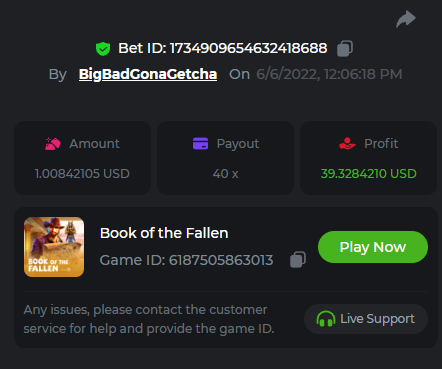Click the share arrow icon
The image size is (442, 369).
(x=406, y=19)
